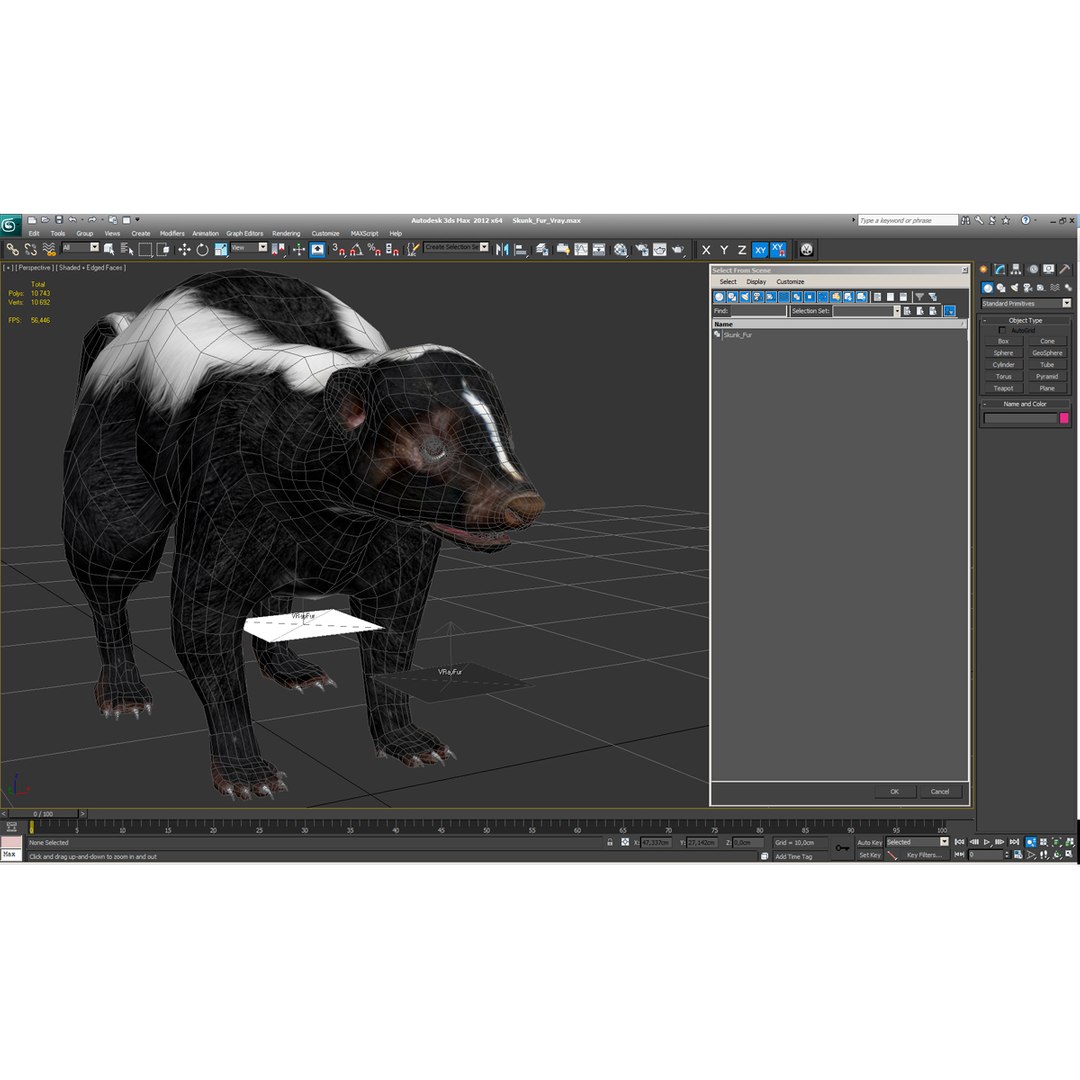Open Customize menu in Select From Scene dialog

tap(790, 282)
